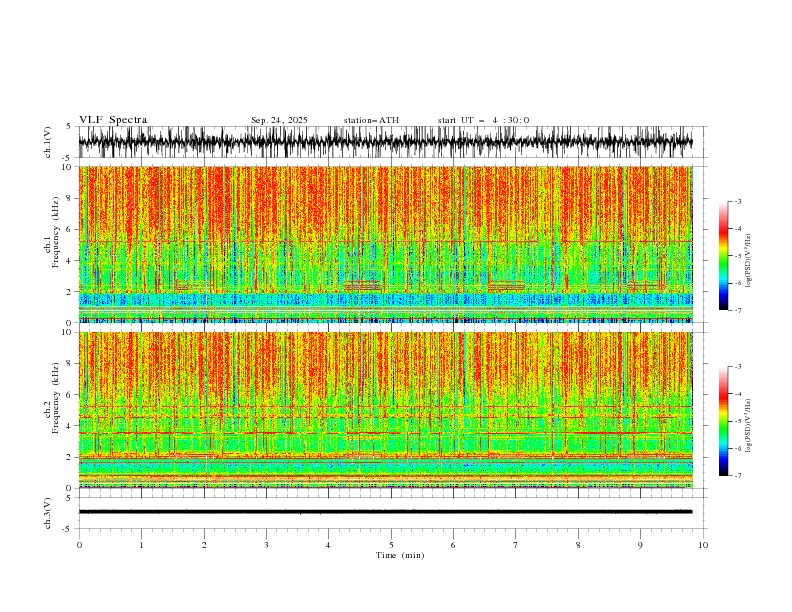Click the time axis tick label "10"
The width and height of the screenshot is (792, 612).
pyautogui.click(x=703, y=545)
